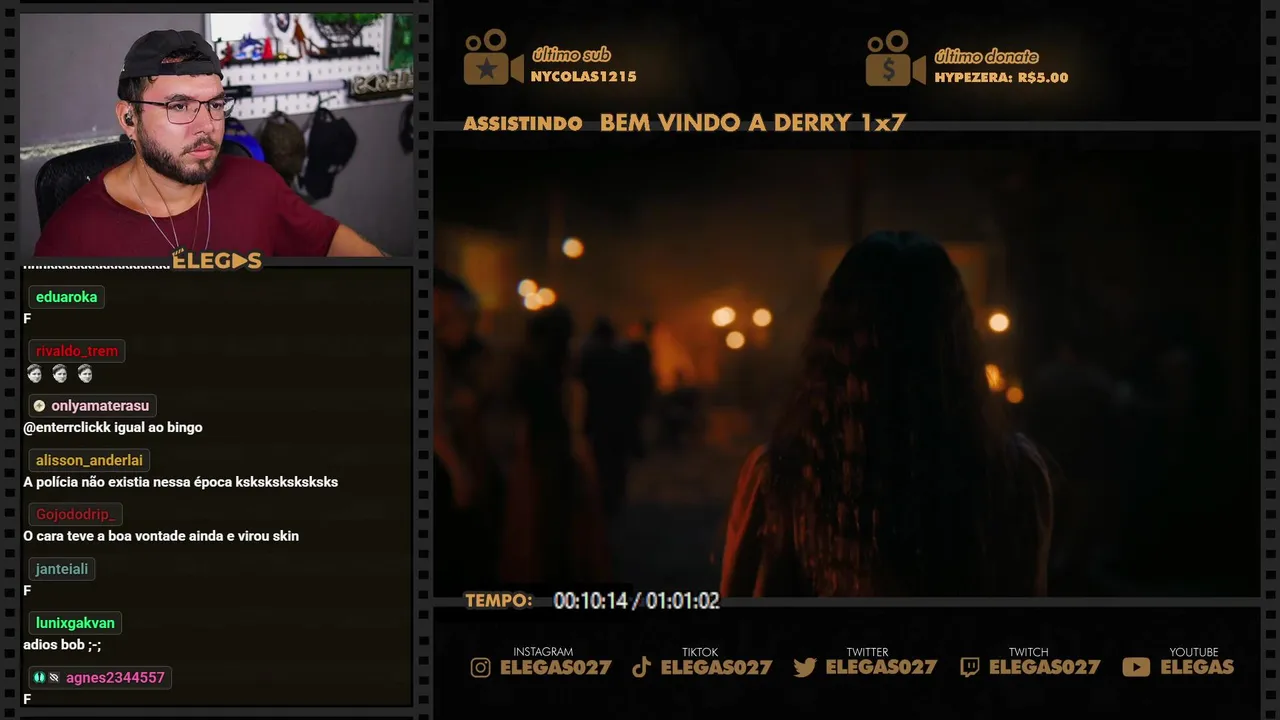Click the ELEGAS027 Instagram handle text
The height and width of the screenshot is (720, 1280).
(x=555, y=667)
